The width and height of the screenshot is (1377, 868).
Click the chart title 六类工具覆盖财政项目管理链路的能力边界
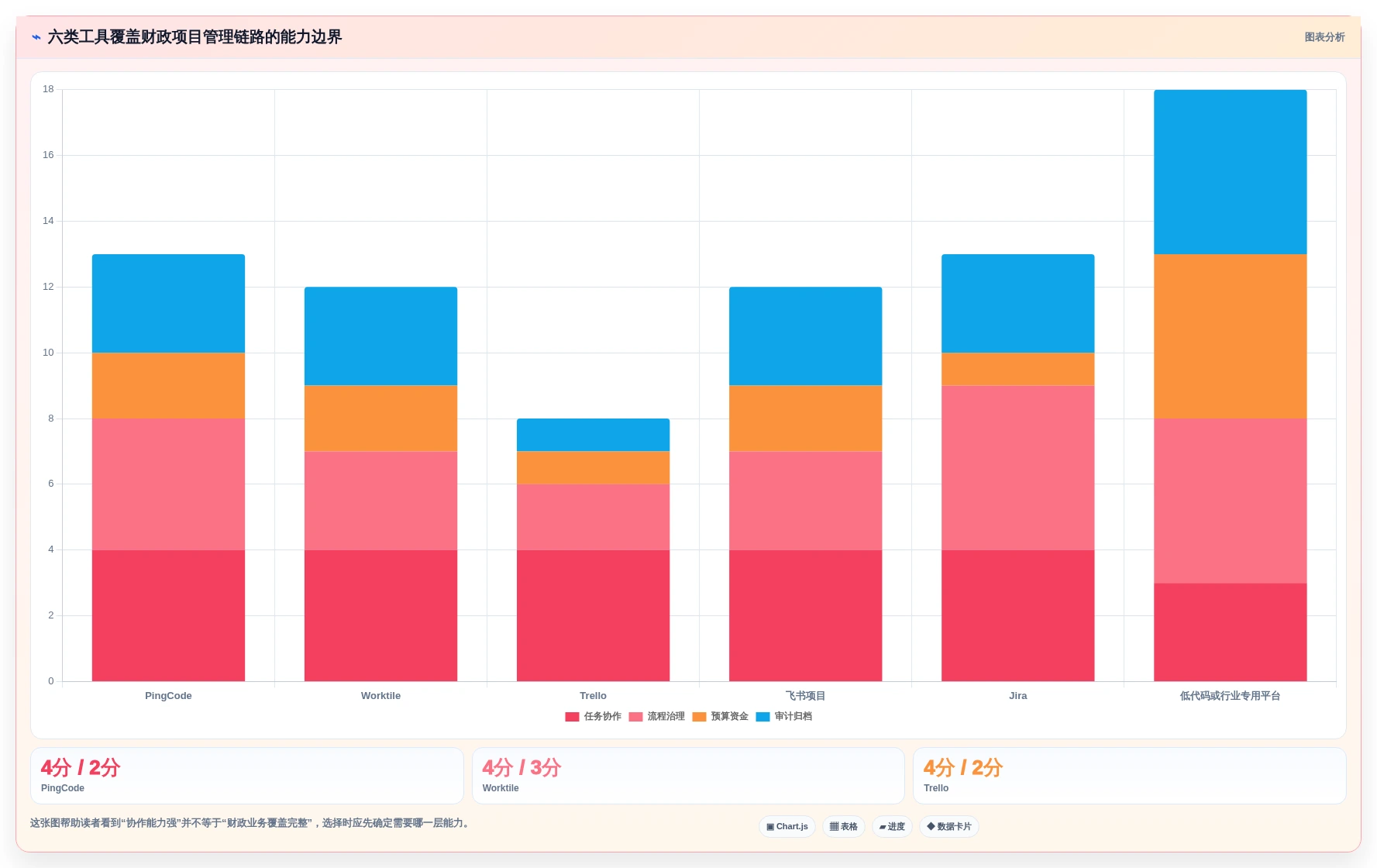click(195, 37)
